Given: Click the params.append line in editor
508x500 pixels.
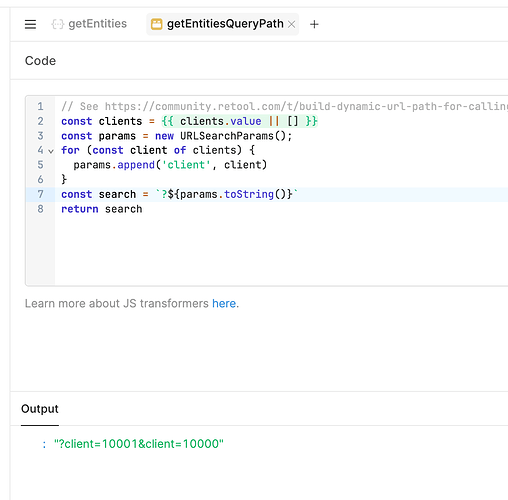Looking at the screenshot, I should tap(170, 165).
